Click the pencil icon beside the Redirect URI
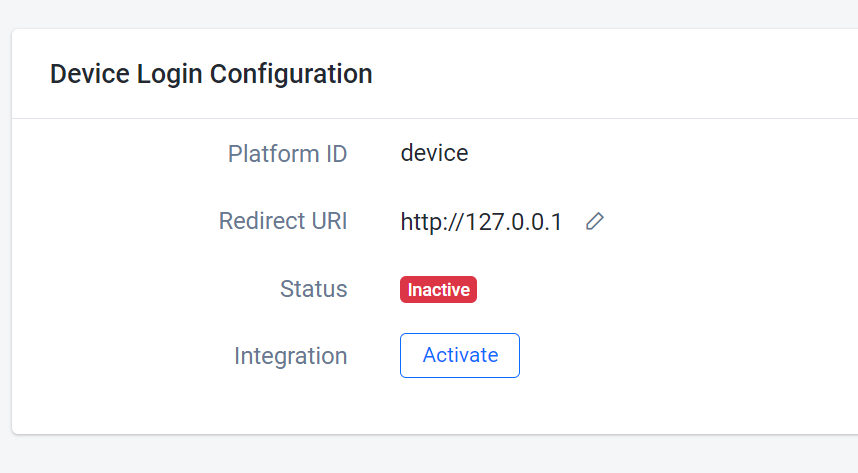 595,221
